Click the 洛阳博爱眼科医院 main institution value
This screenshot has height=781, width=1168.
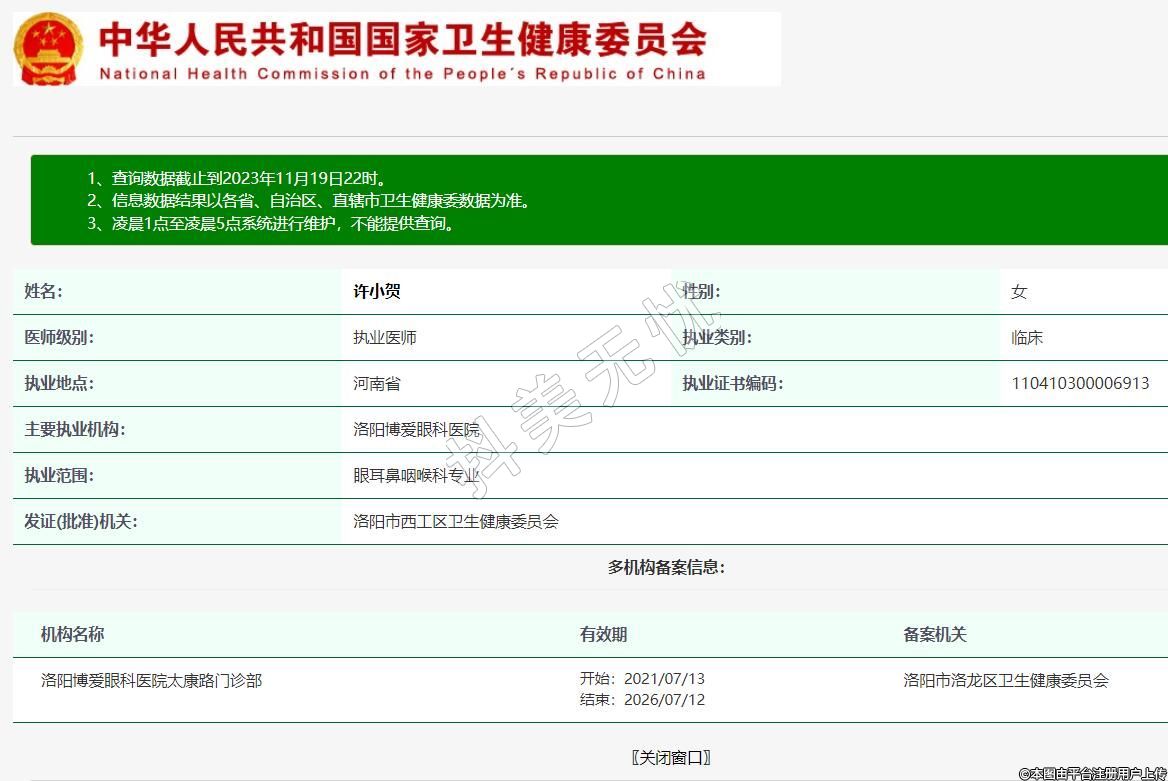[x=416, y=430]
